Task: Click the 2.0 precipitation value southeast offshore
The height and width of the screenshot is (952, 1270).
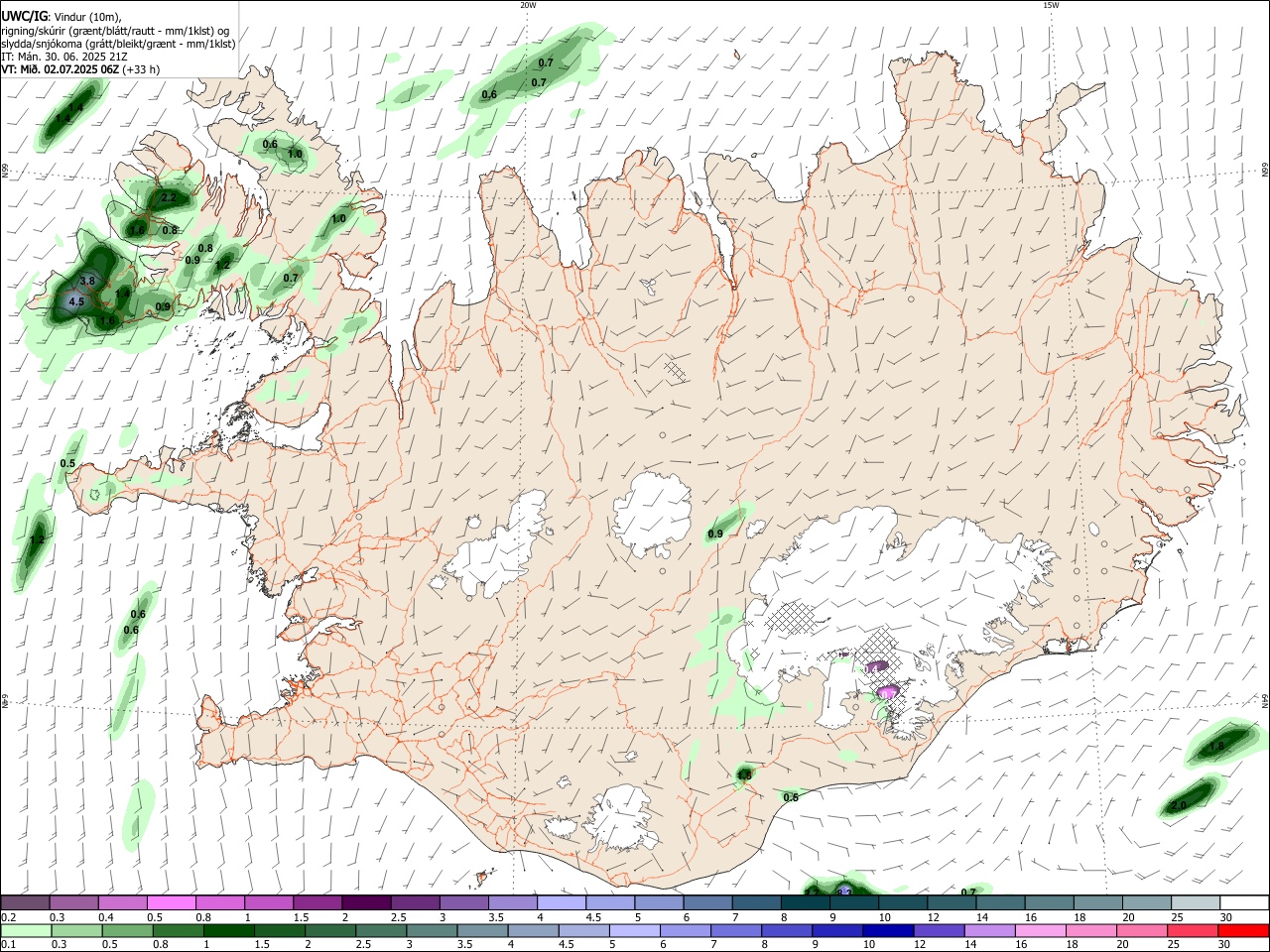Action: coord(1179,806)
